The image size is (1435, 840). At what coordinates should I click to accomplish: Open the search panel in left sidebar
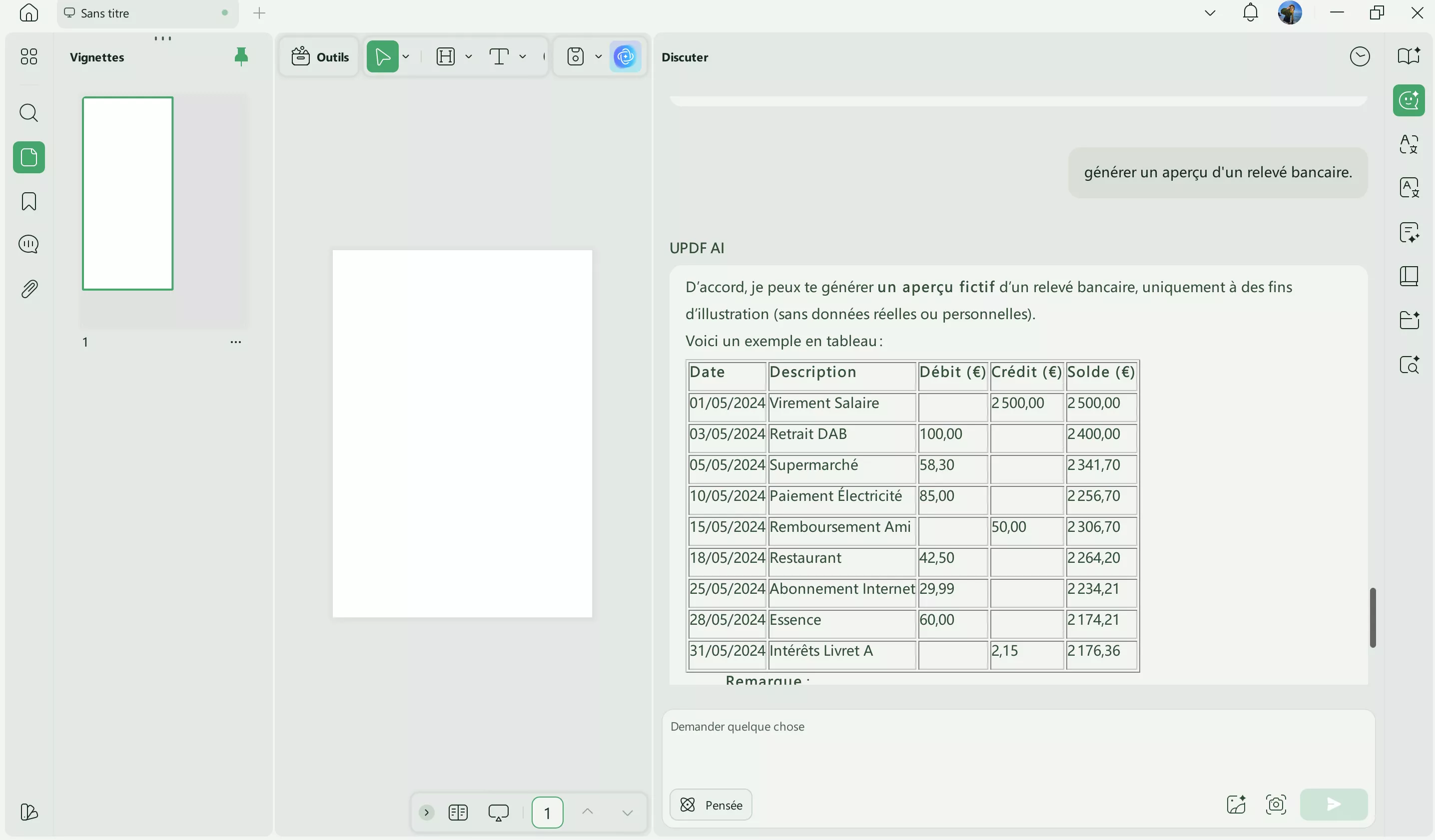tap(28, 113)
